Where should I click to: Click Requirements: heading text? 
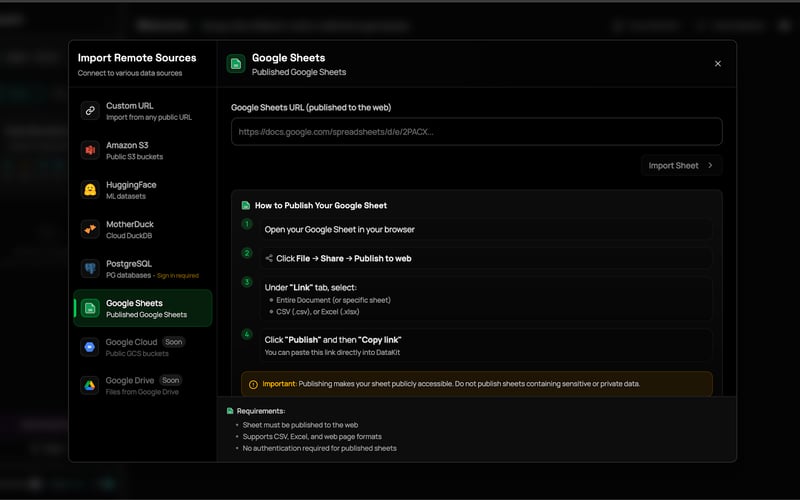click(x=261, y=411)
